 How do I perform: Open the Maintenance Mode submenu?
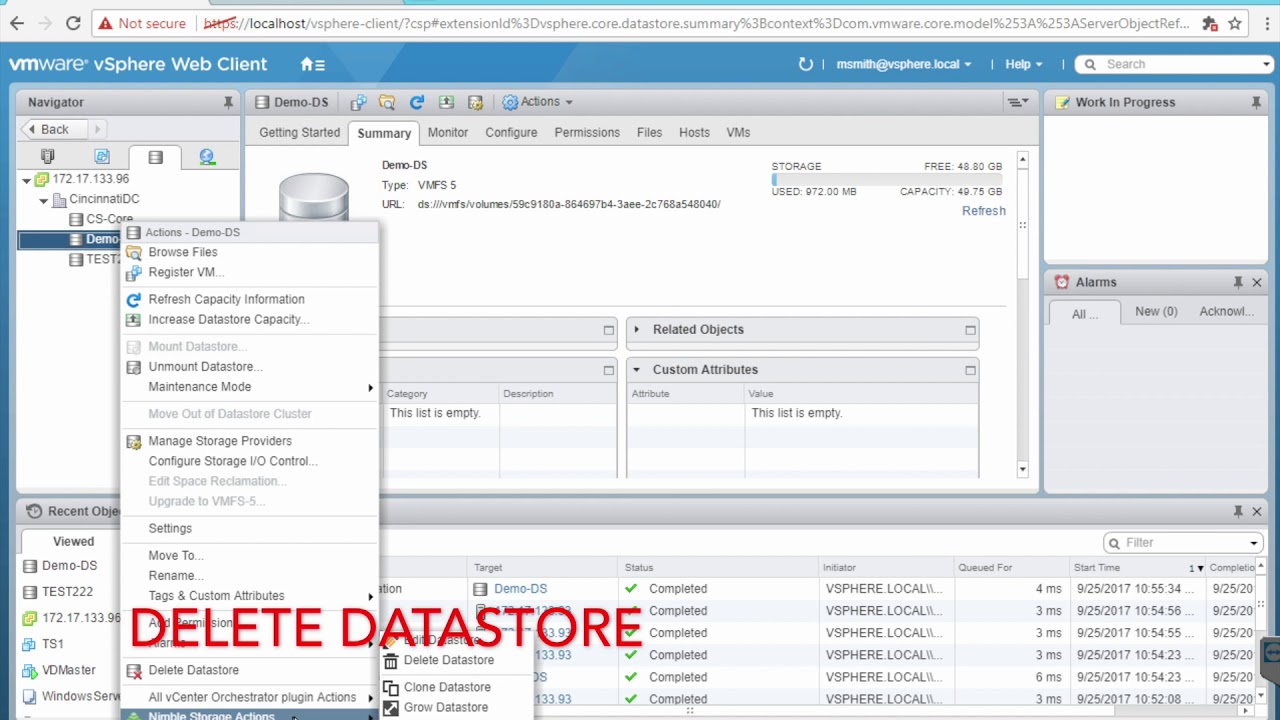pos(250,387)
